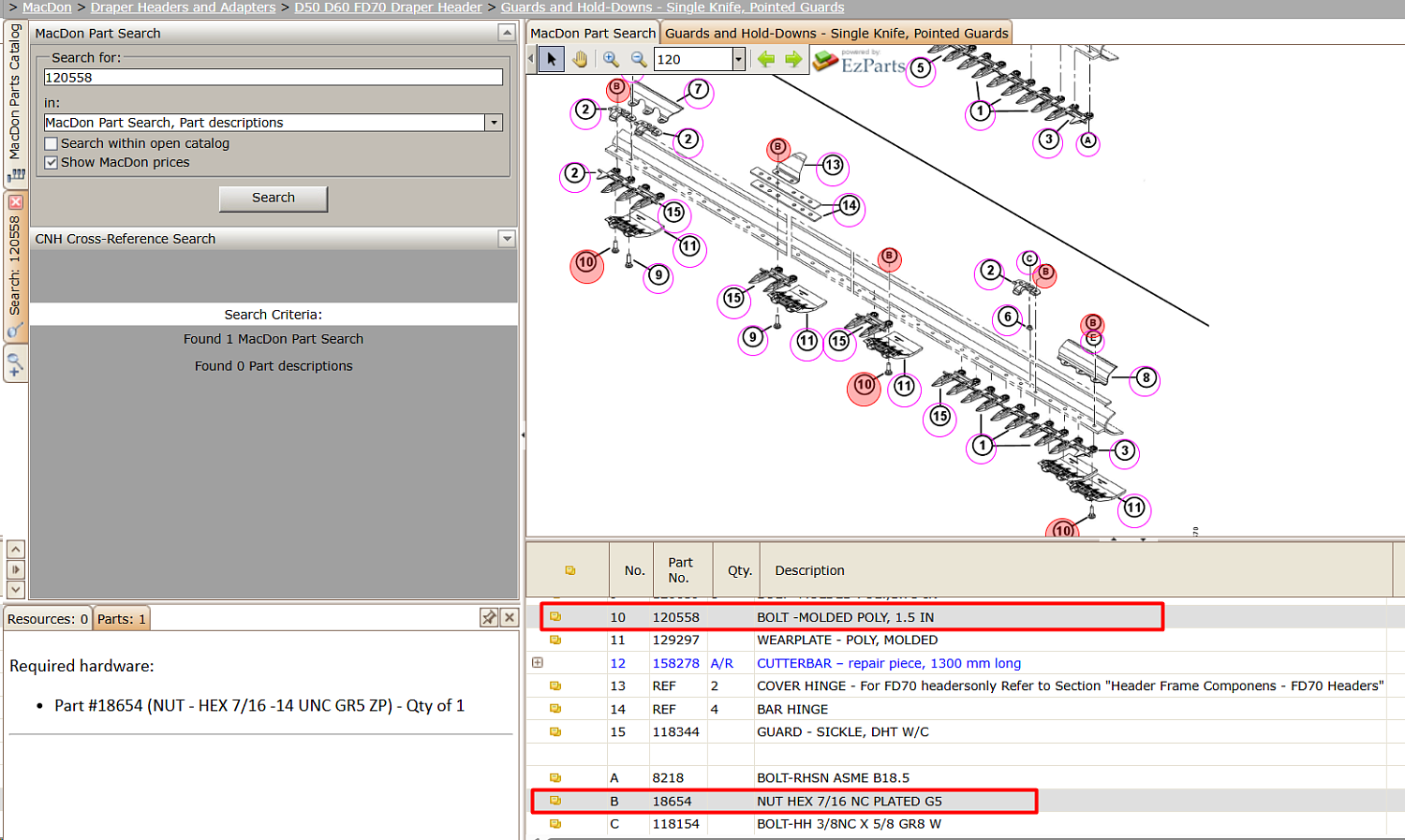Open the Parts: 1 tab

122,619
